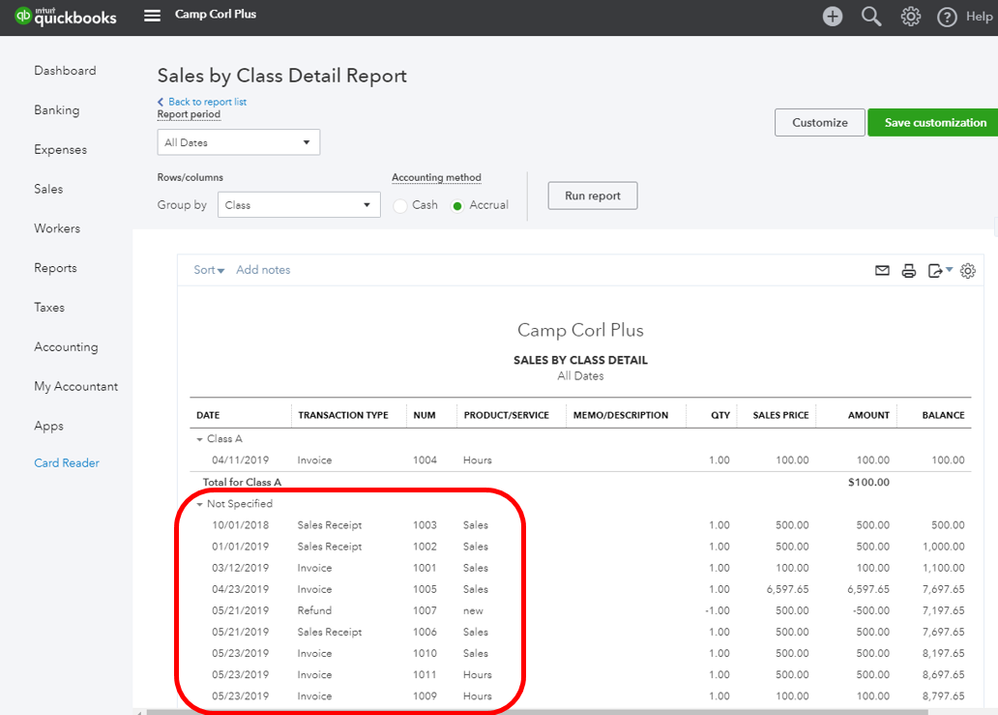
Task: Select the Accrual accounting method
Action: pyautogui.click(x=457, y=206)
